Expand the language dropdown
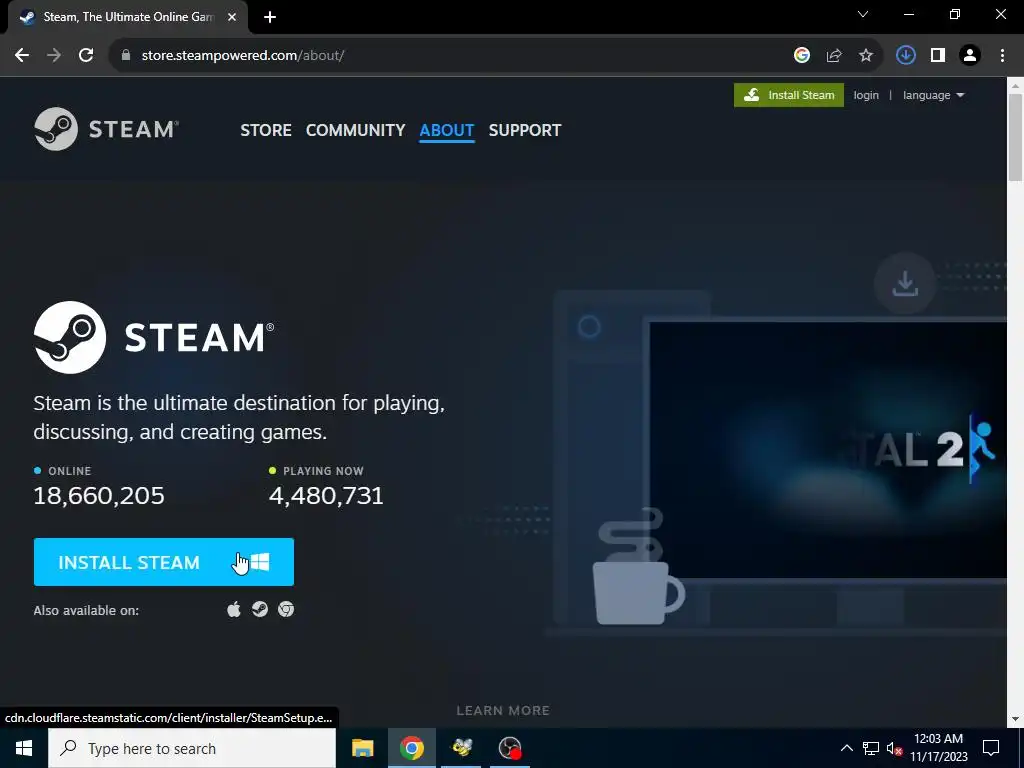This screenshot has height=768, width=1024. click(x=933, y=95)
